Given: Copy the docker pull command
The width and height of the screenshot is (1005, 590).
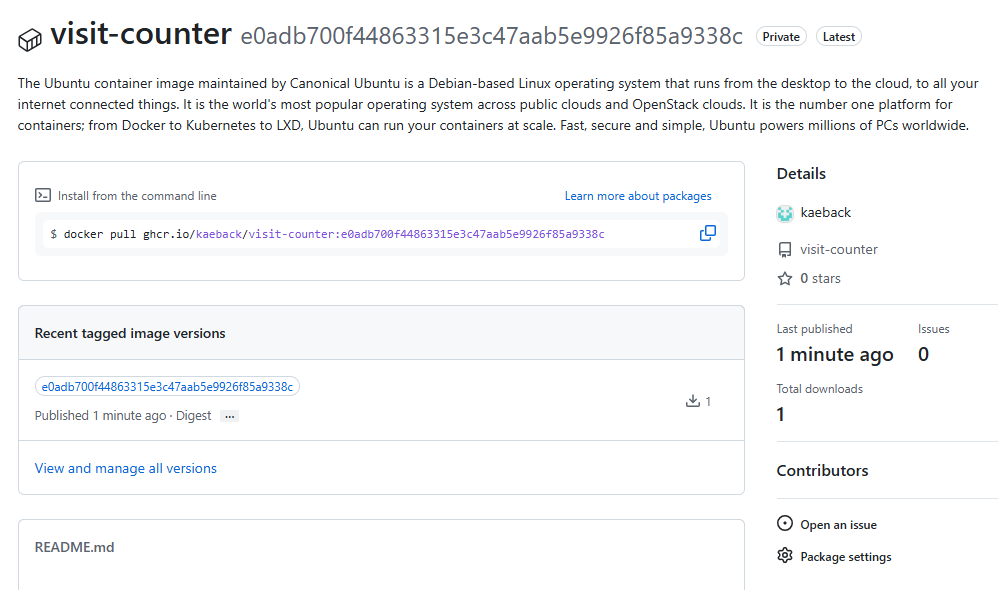Looking at the screenshot, I should 708,233.
